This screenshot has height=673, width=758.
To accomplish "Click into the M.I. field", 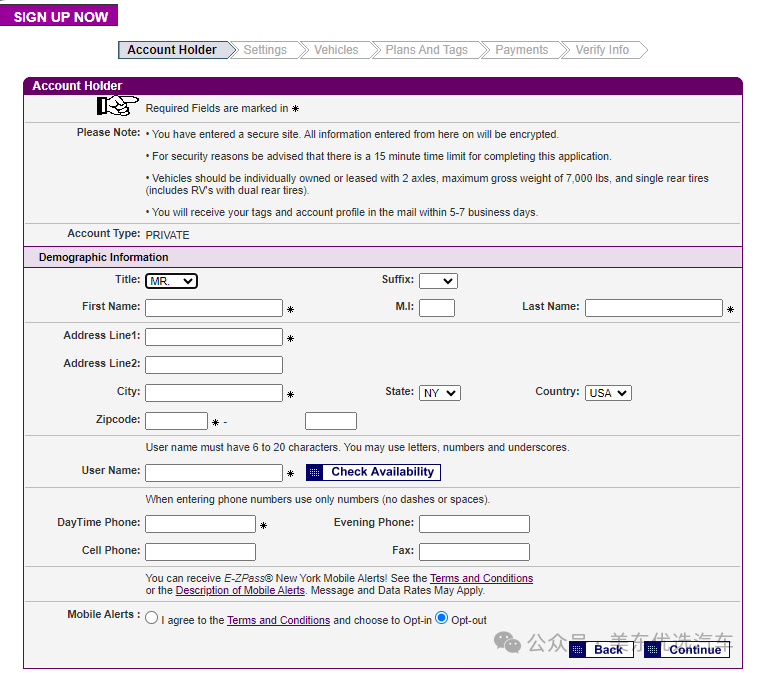I will tap(437, 308).
